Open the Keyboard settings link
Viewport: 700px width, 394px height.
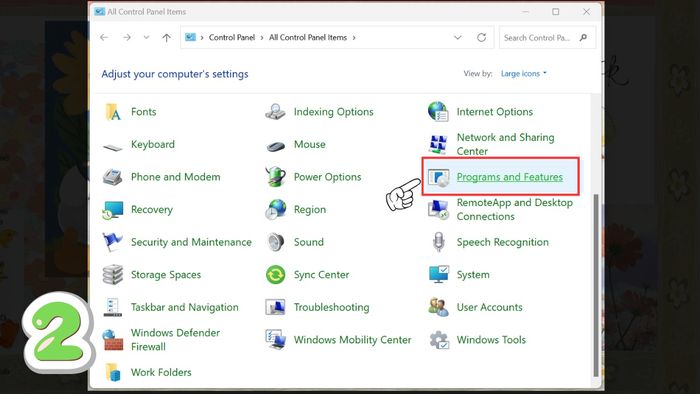coord(153,145)
